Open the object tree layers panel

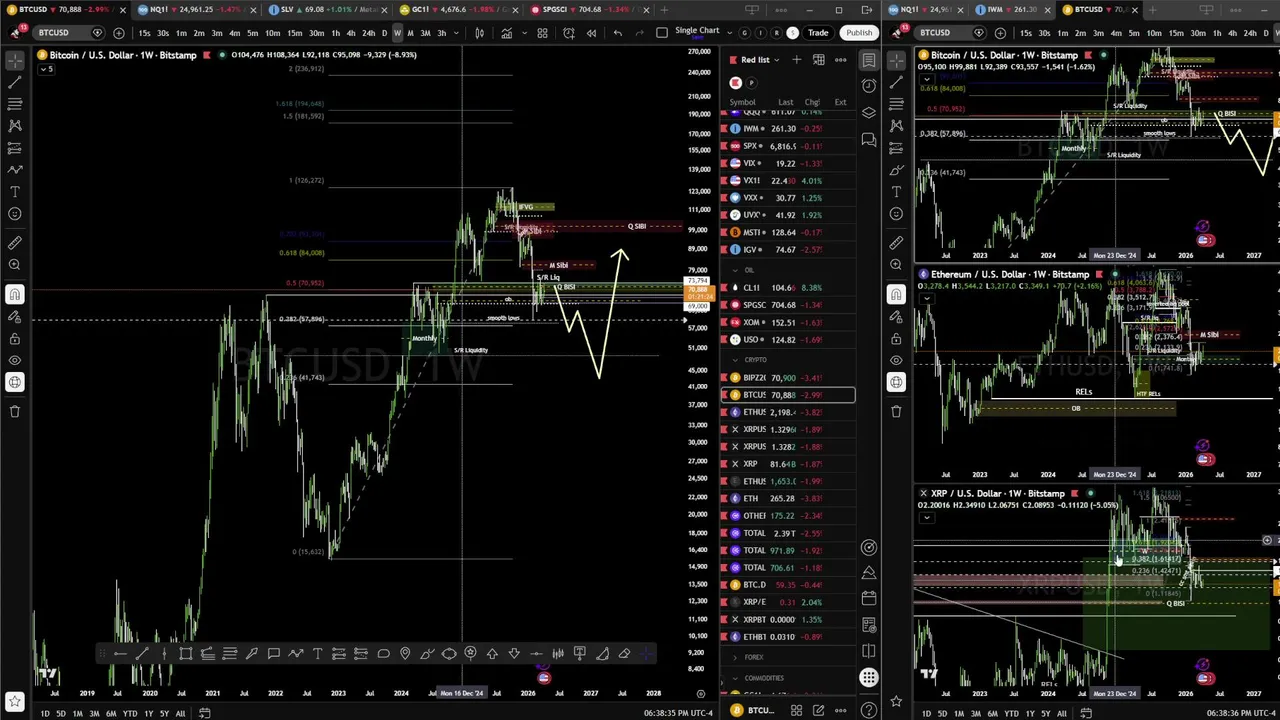869,113
